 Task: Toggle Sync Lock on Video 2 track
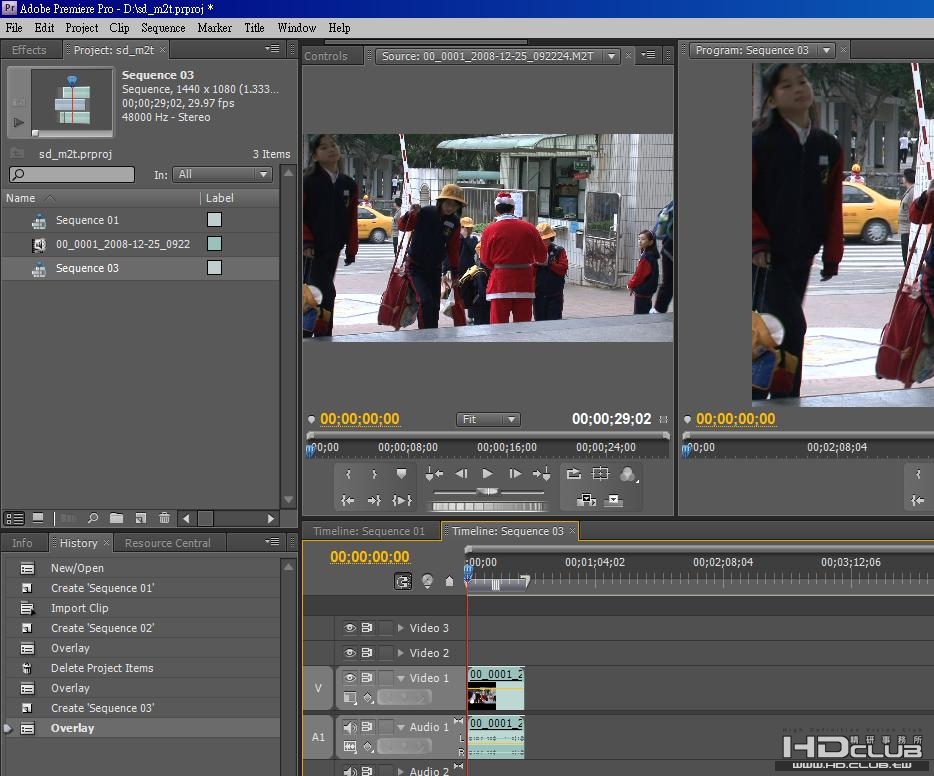coord(367,653)
